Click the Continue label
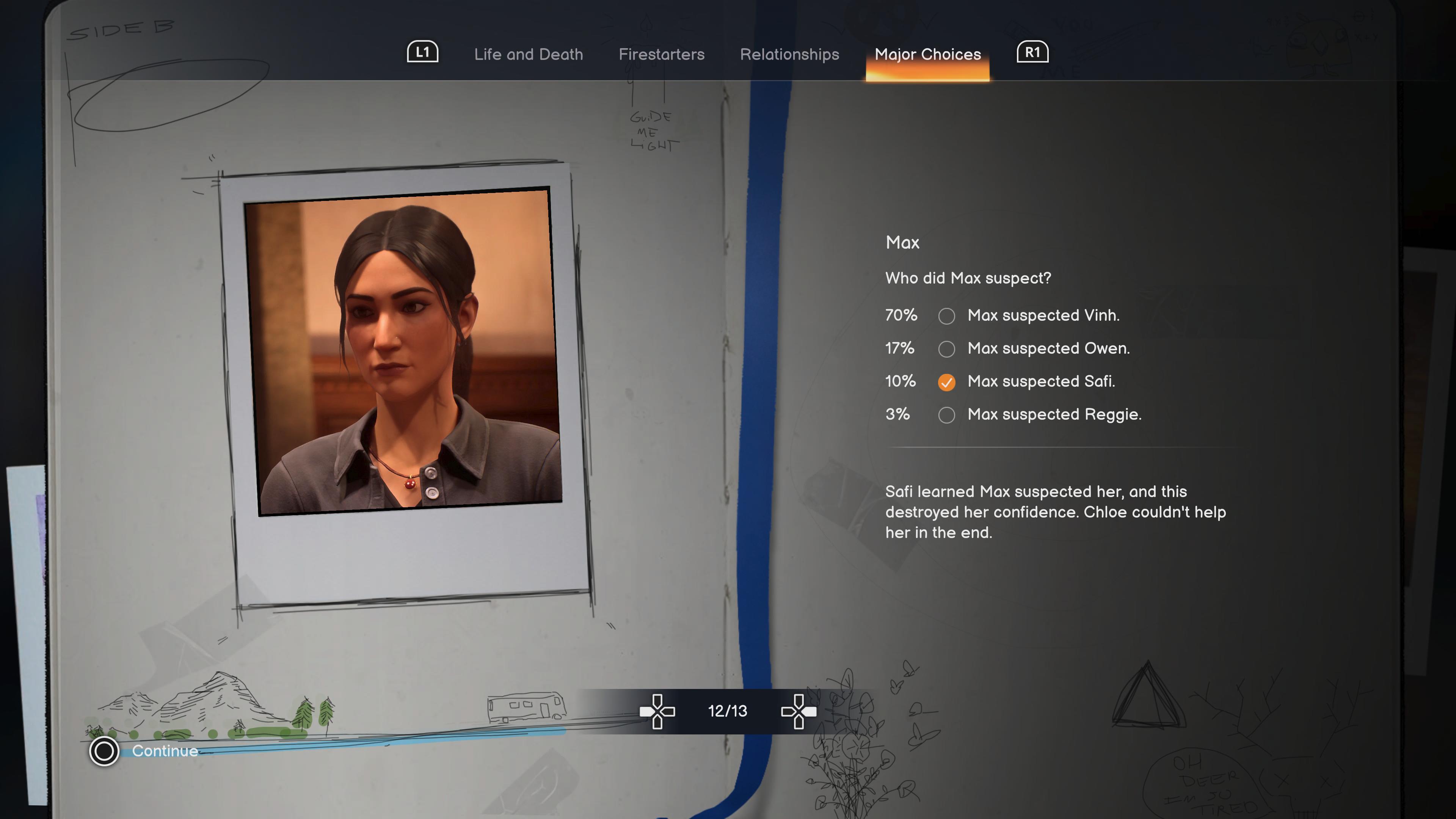The image size is (1456, 819). (165, 751)
